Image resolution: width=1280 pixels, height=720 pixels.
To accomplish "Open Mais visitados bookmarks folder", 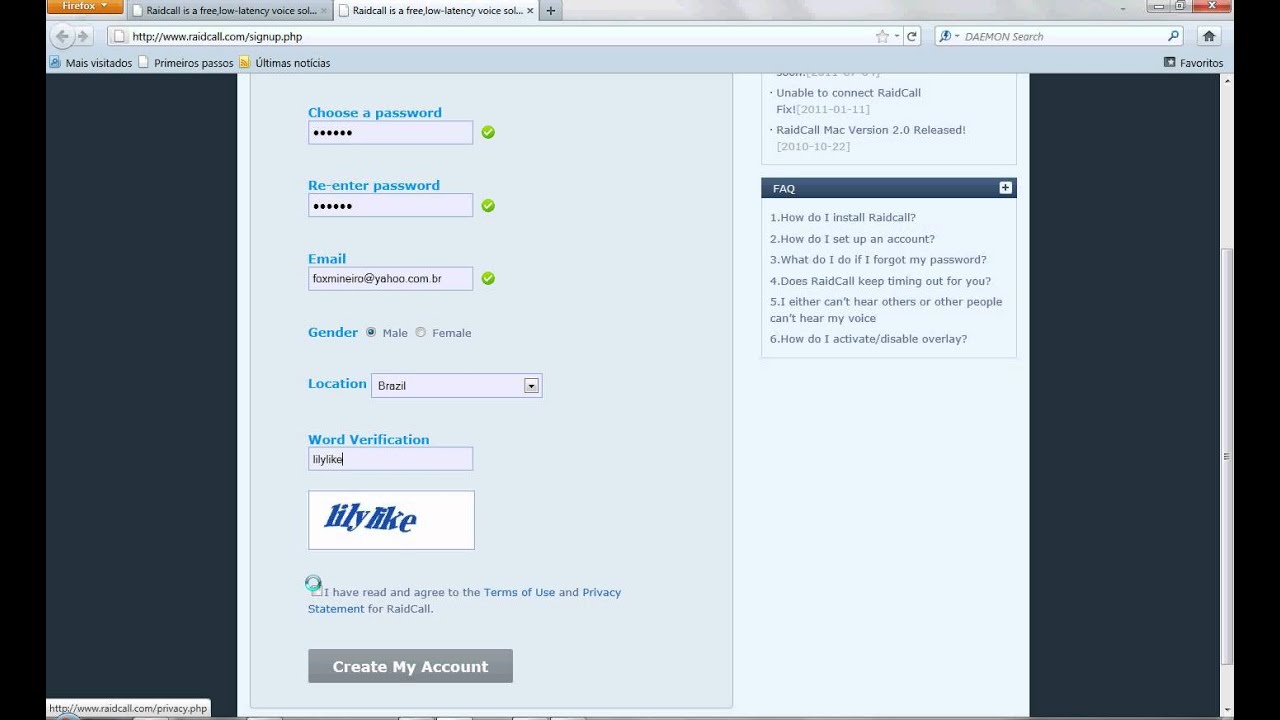I will (90, 62).
